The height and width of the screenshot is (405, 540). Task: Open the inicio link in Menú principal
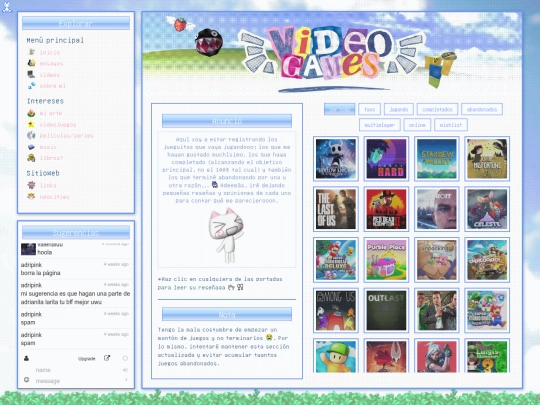pos(50,52)
